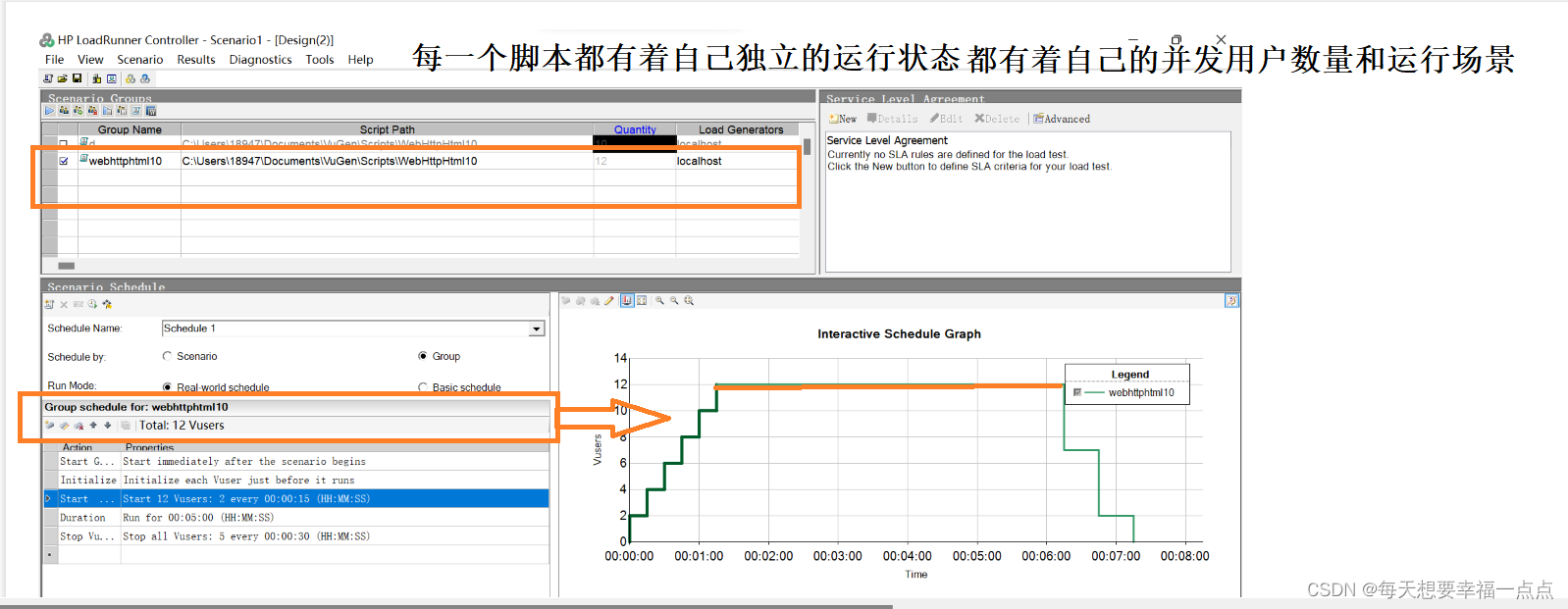
Task: Click the New Scenario toolbar icon
Action: click(48, 78)
